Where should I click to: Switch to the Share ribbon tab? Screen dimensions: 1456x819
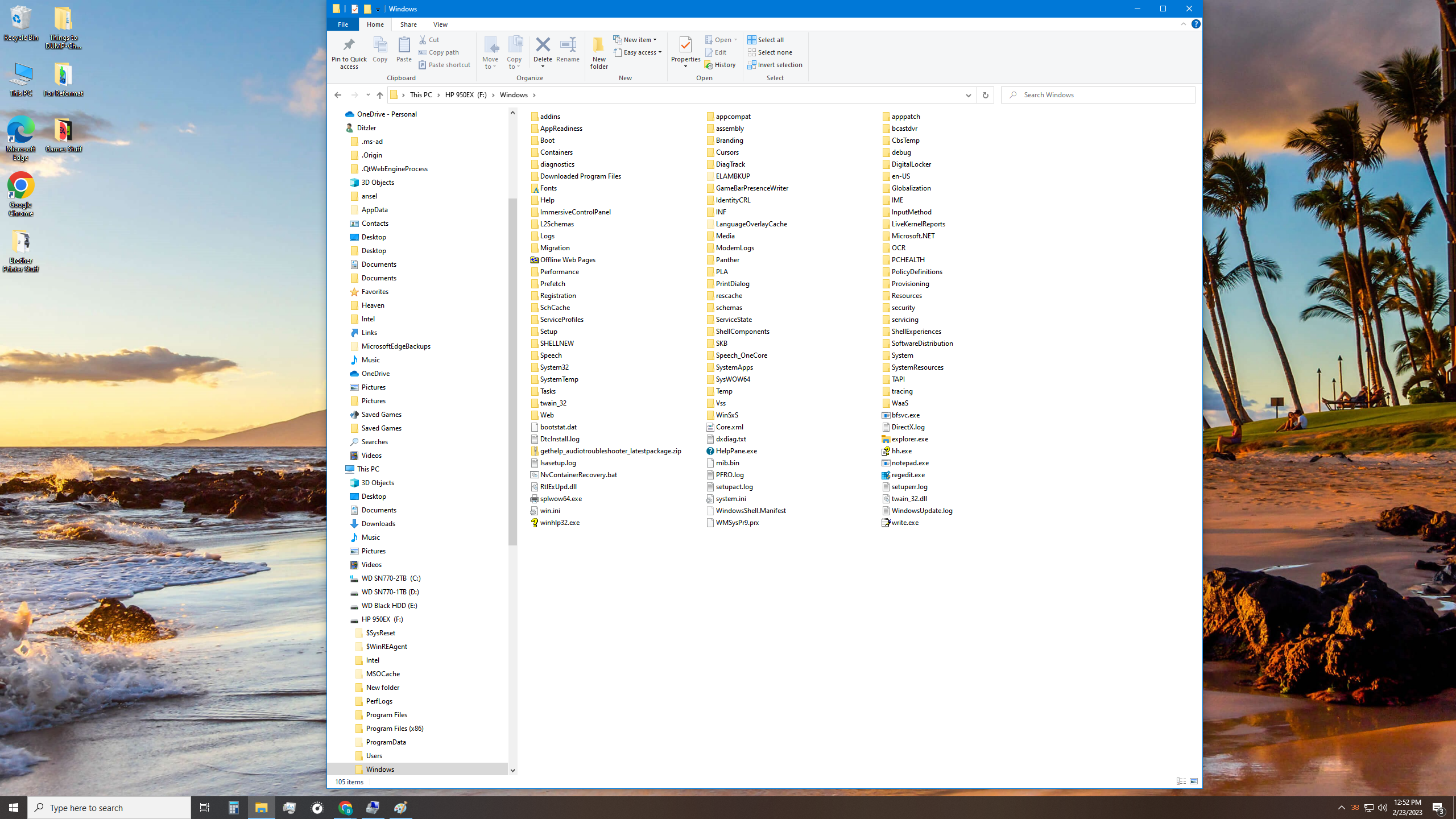[408, 24]
